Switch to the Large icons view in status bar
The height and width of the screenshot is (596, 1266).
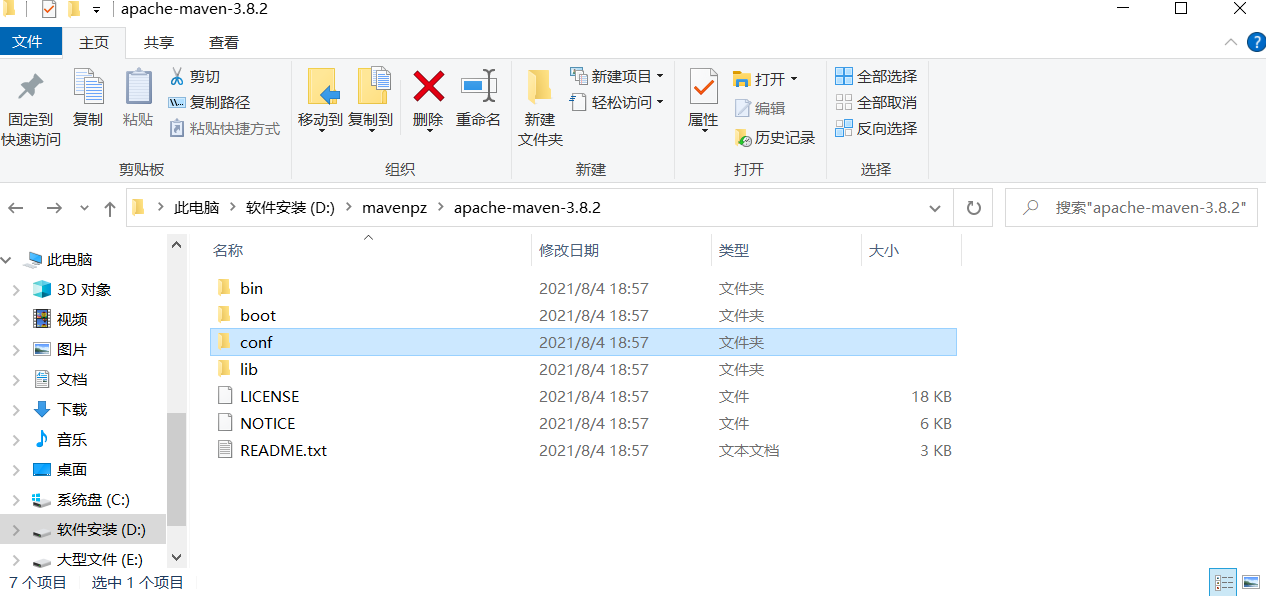[1250, 581]
